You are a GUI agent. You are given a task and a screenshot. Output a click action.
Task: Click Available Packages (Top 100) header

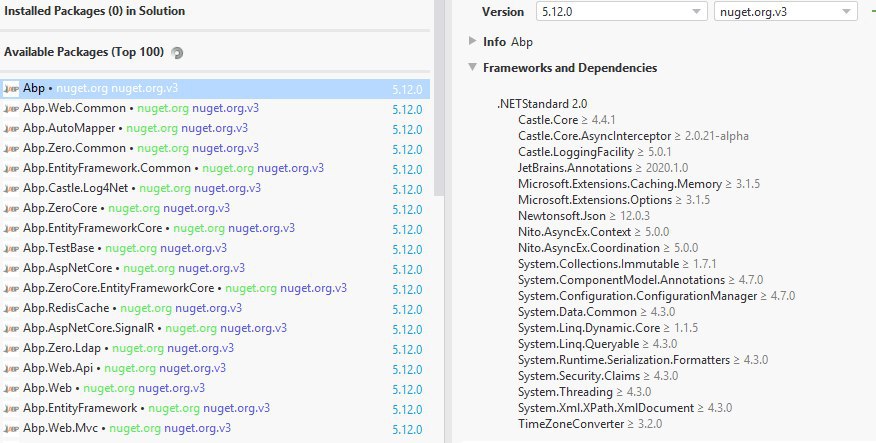(84, 52)
